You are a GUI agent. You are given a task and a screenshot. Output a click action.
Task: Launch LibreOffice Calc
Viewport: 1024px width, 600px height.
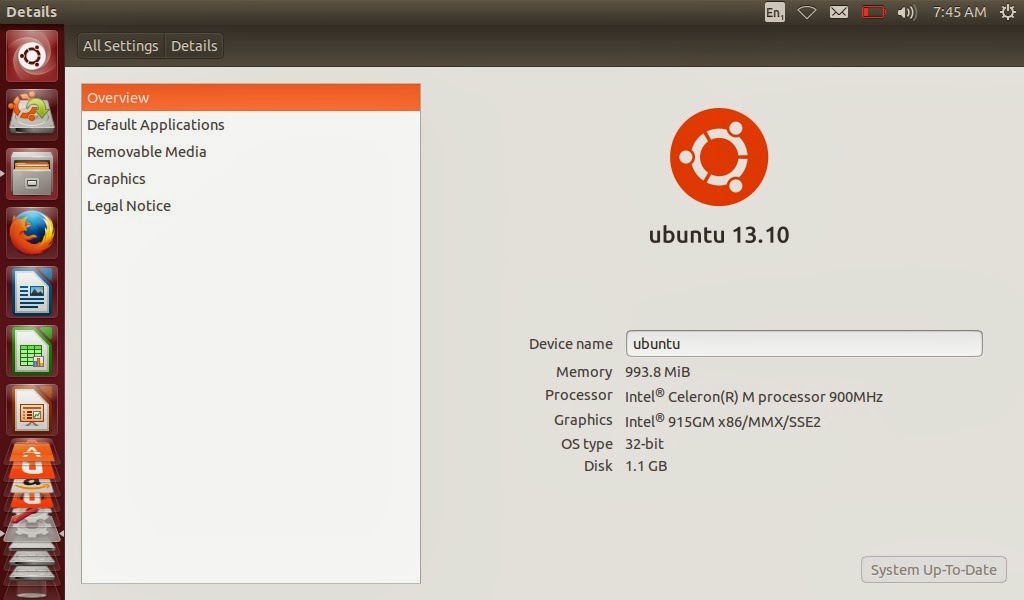[x=30, y=350]
